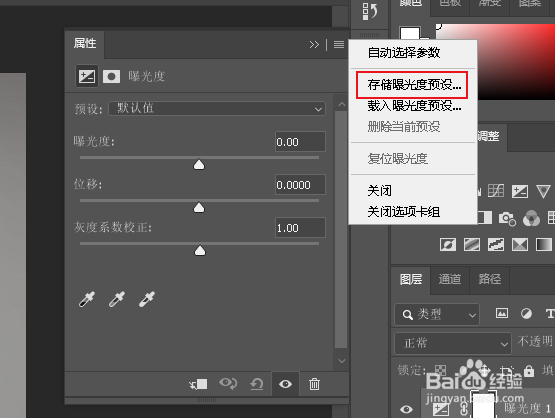
Task: Click the 曝光度 value field 0.00
Action: (300, 142)
